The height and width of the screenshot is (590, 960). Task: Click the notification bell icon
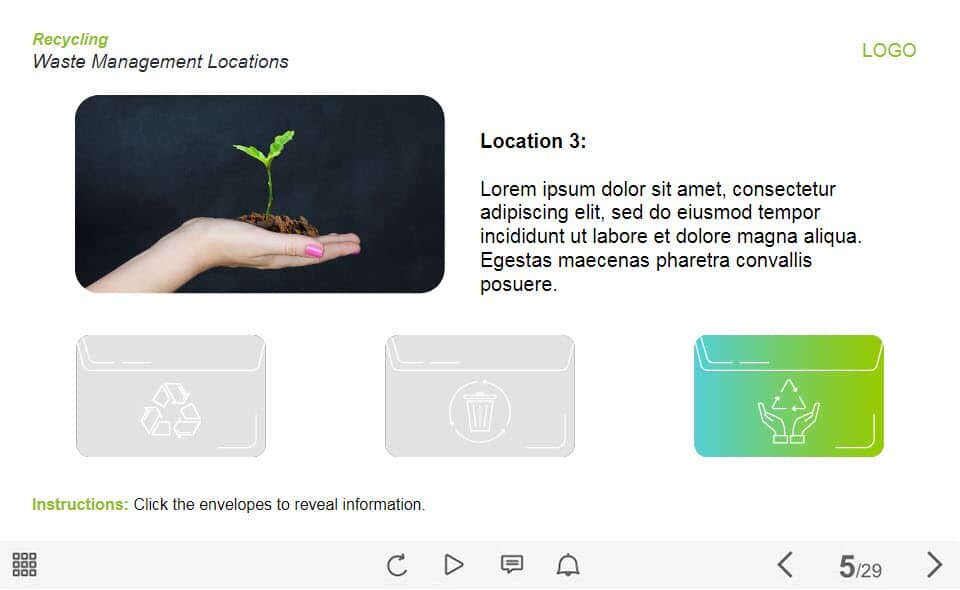(x=568, y=564)
